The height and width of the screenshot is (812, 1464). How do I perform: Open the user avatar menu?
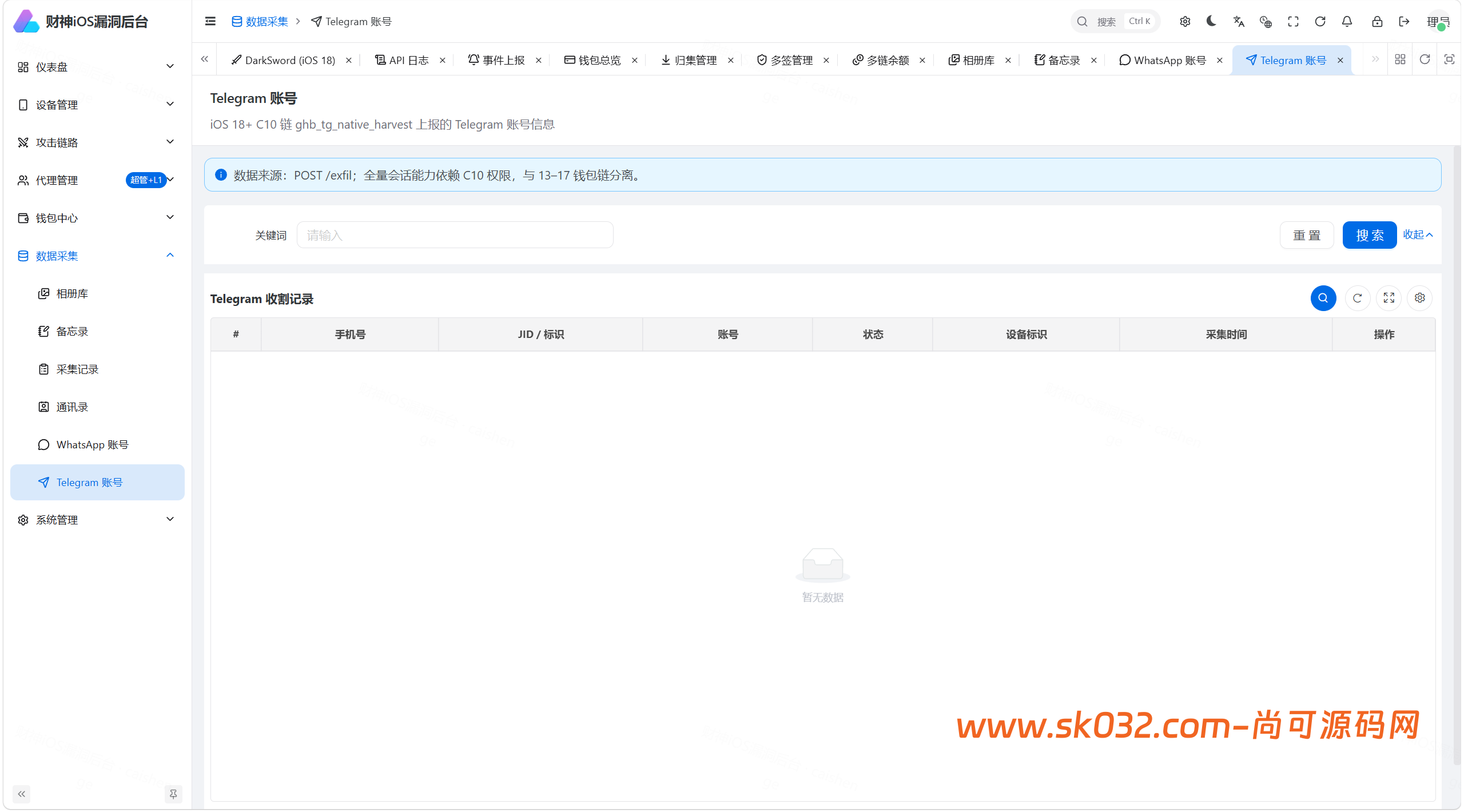(x=1438, y=21)
